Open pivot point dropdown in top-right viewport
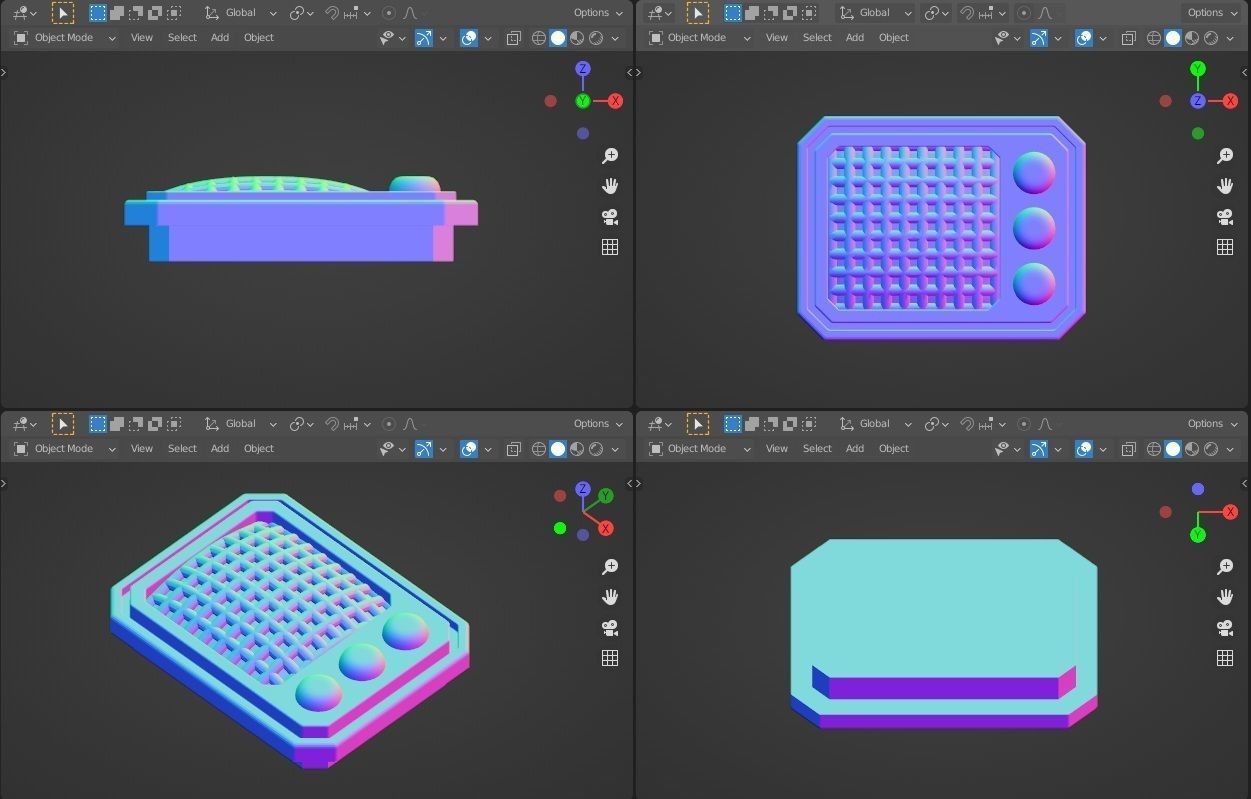1251x799 pixels. click(x=936, y=13)
